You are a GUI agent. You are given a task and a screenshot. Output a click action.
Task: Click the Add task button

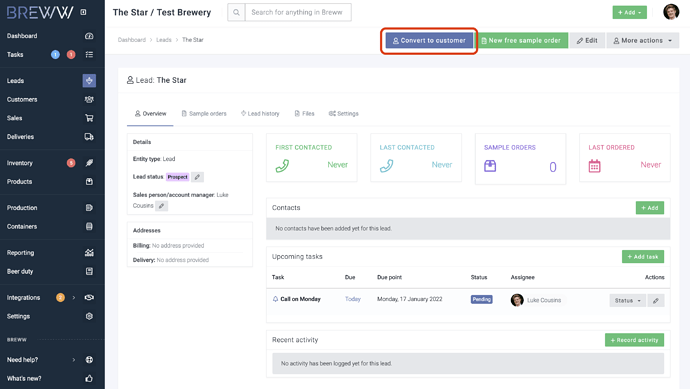click(642, 257)
